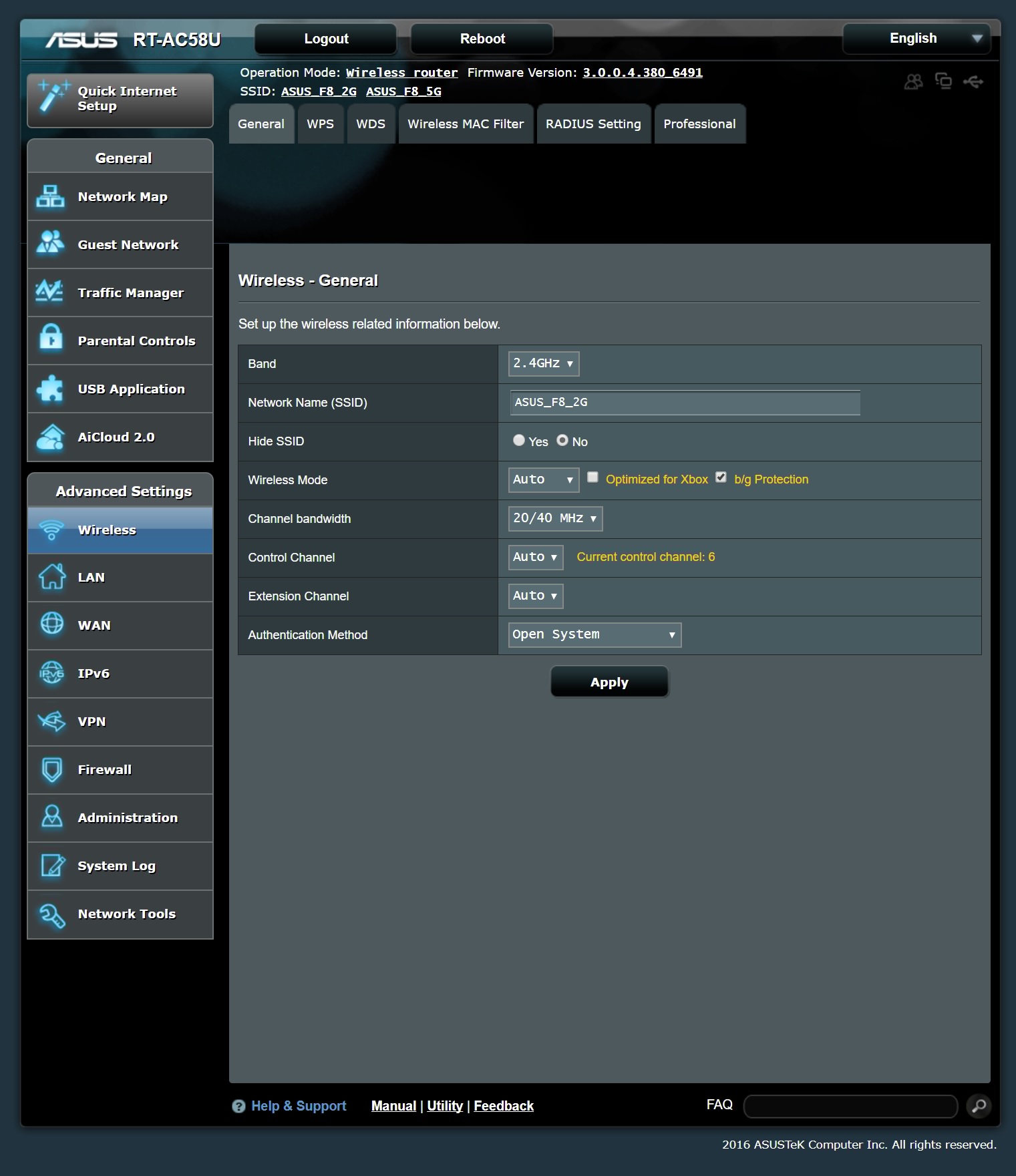Open the Utility link in footer
Viewport: 1016px width, 1176px height.
click(445, 1106)
